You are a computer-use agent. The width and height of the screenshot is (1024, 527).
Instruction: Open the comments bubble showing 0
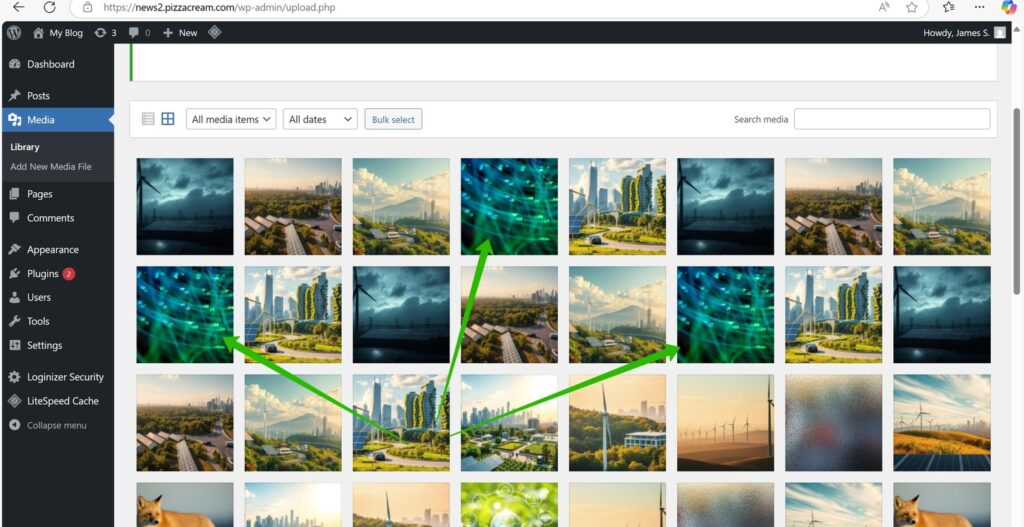pyautogui.click(x=139, y=33)
